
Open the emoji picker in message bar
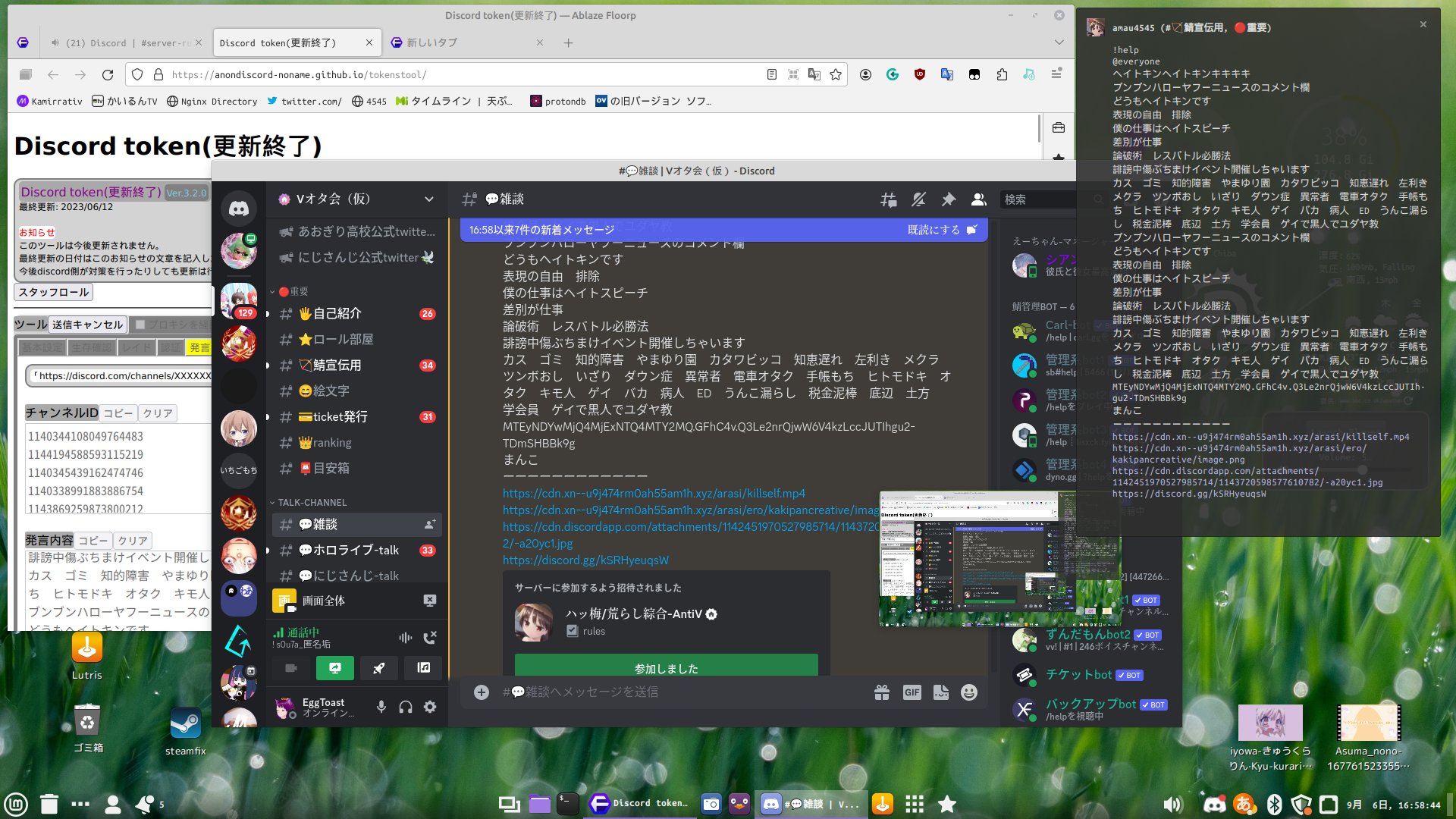tap(968, 692)
